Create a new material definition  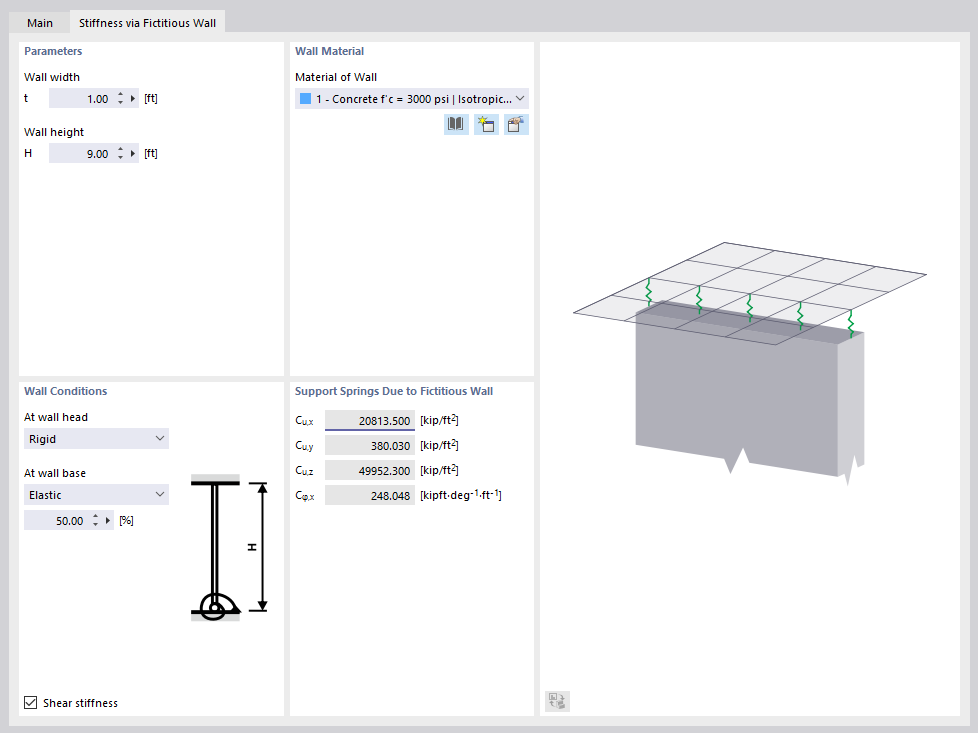[x=485, y=123]
